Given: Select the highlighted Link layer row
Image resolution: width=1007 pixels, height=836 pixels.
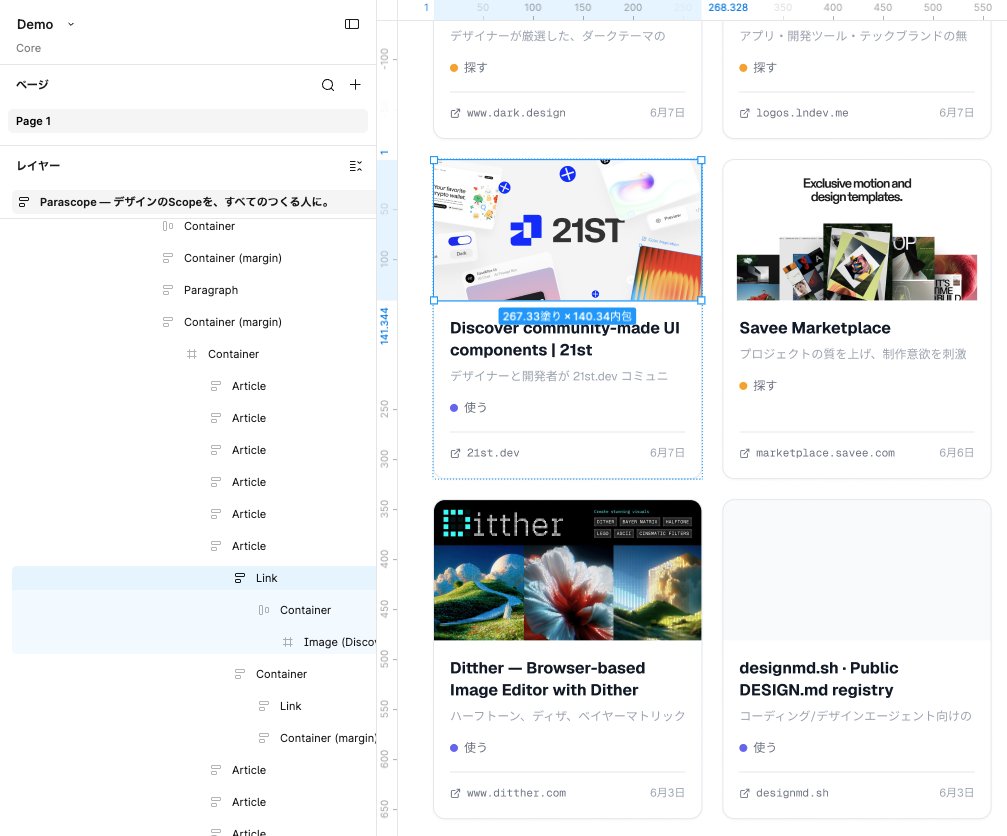Looking at the screenshot, I should pos(194,578).
